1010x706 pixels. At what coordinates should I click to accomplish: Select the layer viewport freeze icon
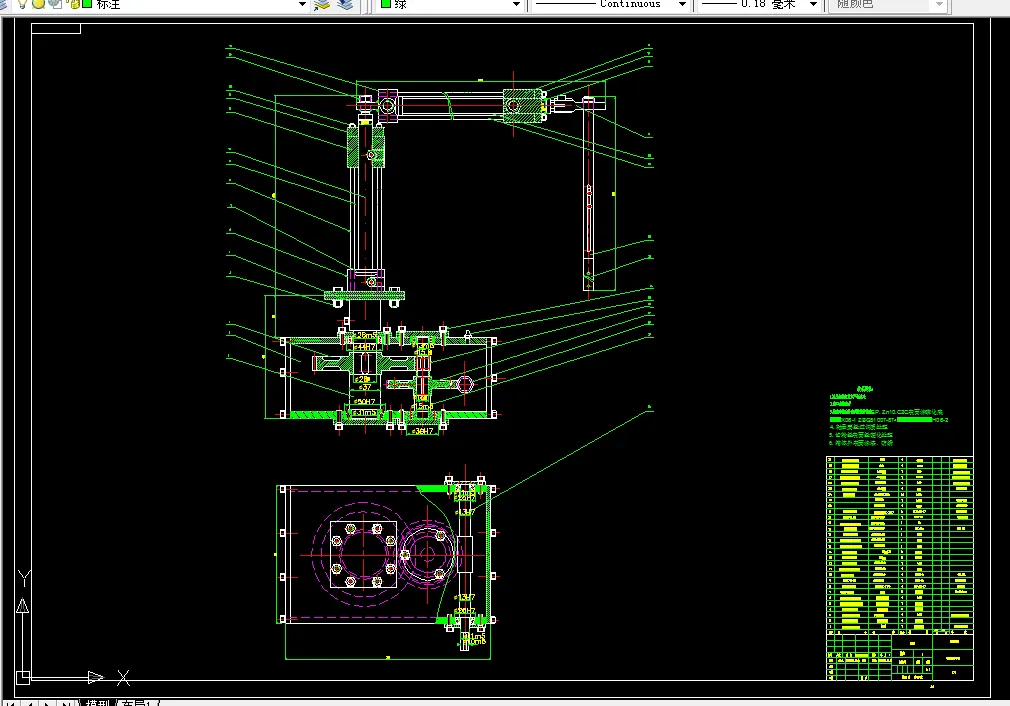(x=56, y=4)
